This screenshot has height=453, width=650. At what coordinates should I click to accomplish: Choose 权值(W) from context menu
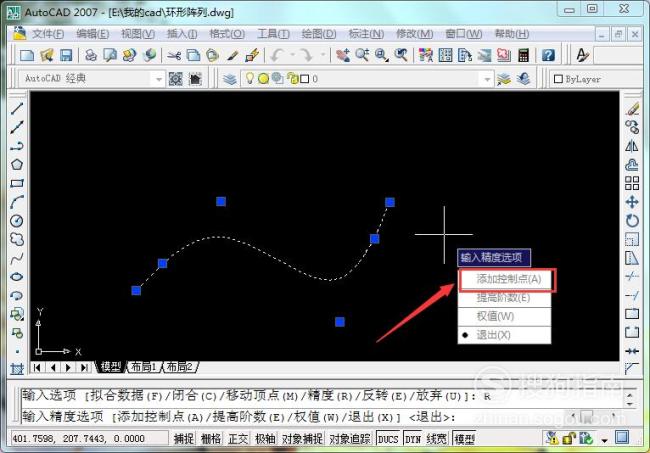pos(504,316)
